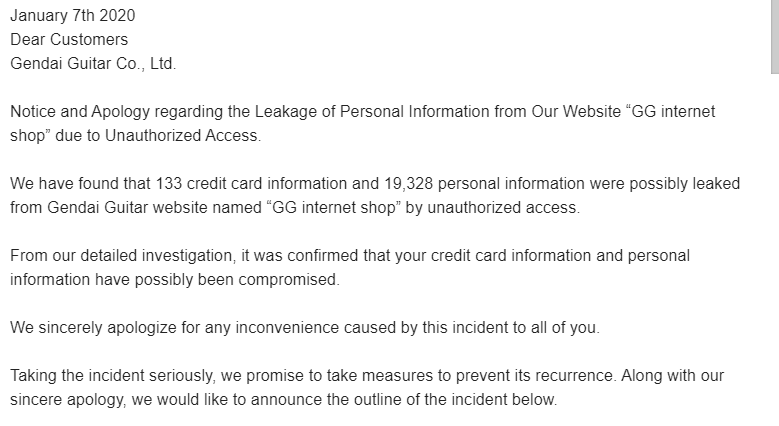Image resolution: width=779 pixels, height=426 pixels.
Task: Click the "Dear Customers" greeting line
Action: 69,40
